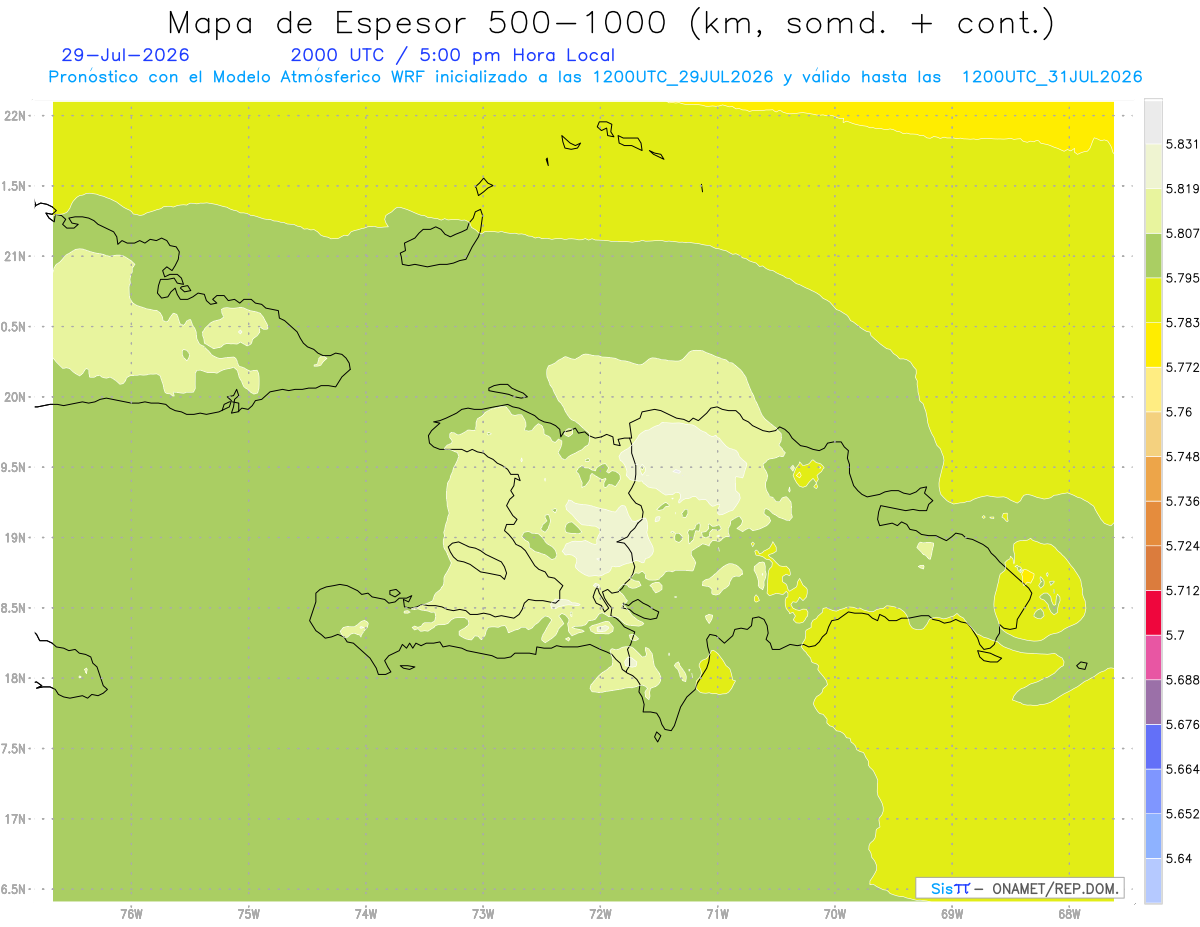Select the 73W longitude label
The height and width of the screenshot is (927, 1200).
(483, 913)
